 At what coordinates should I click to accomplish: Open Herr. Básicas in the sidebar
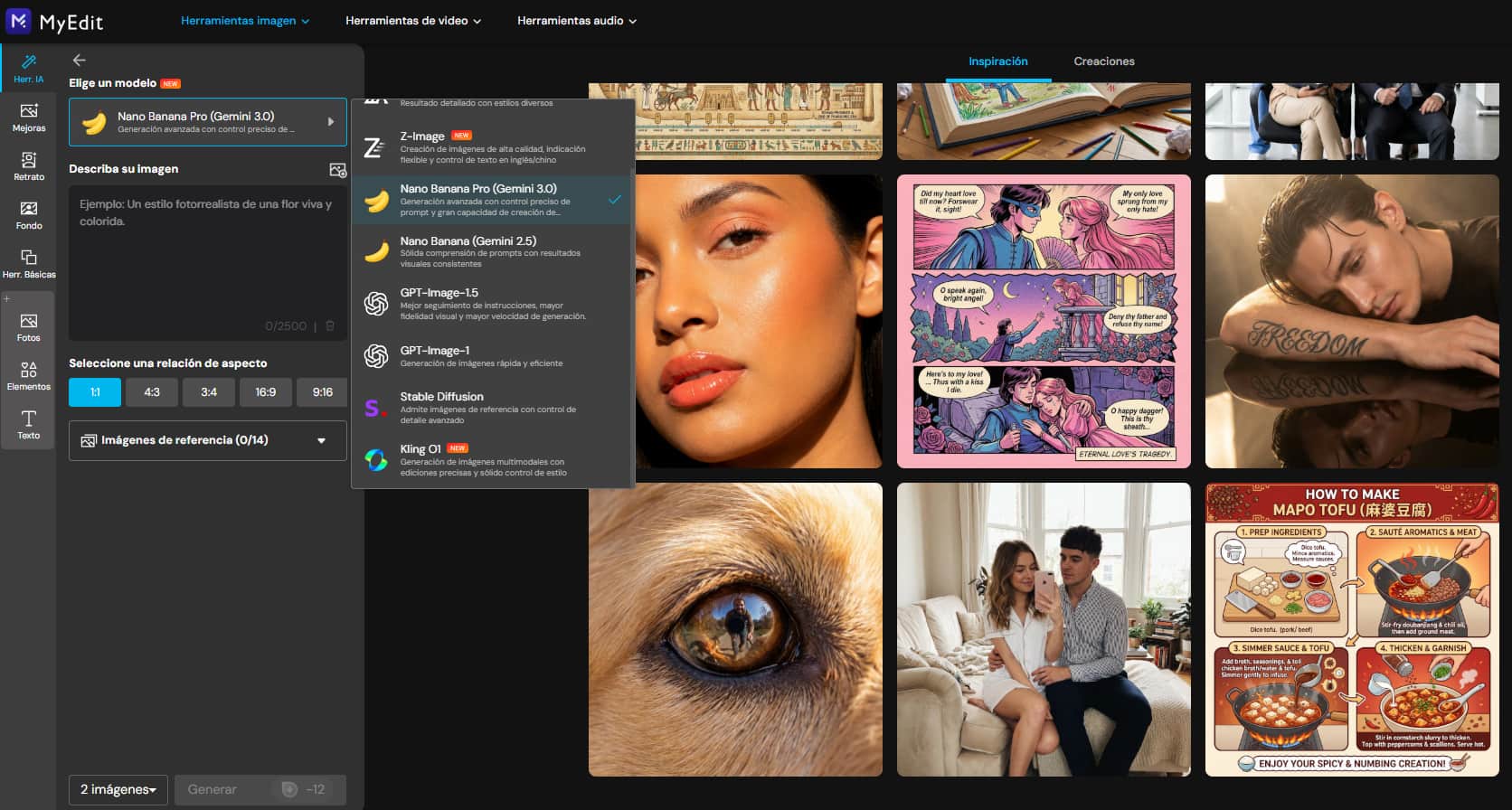[x=28, y=264]
